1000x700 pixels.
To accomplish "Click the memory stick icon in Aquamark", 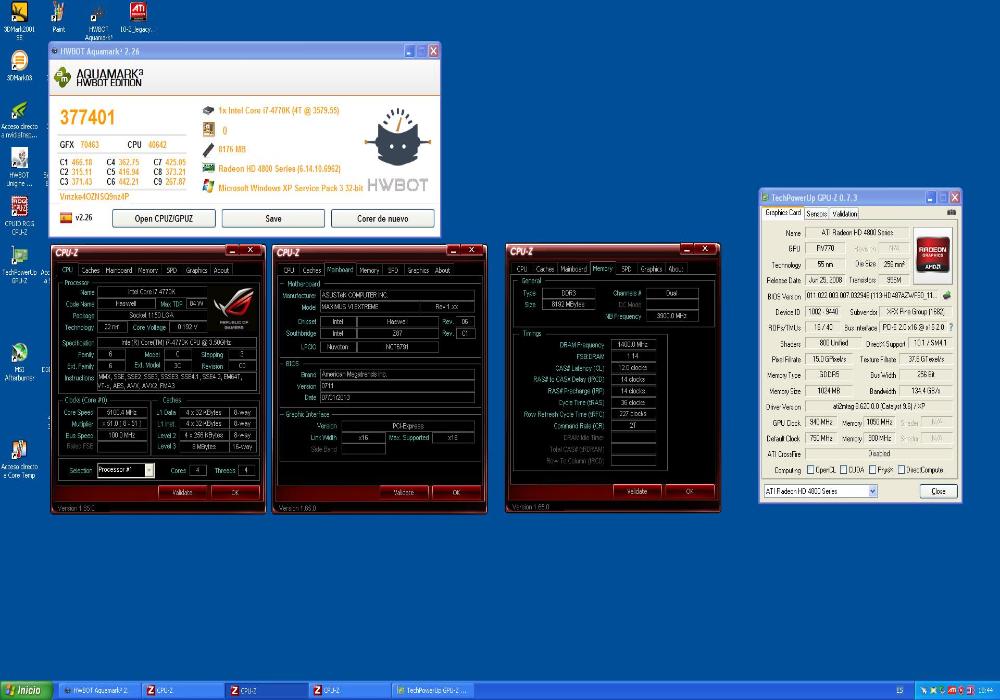I will point(208,150).
